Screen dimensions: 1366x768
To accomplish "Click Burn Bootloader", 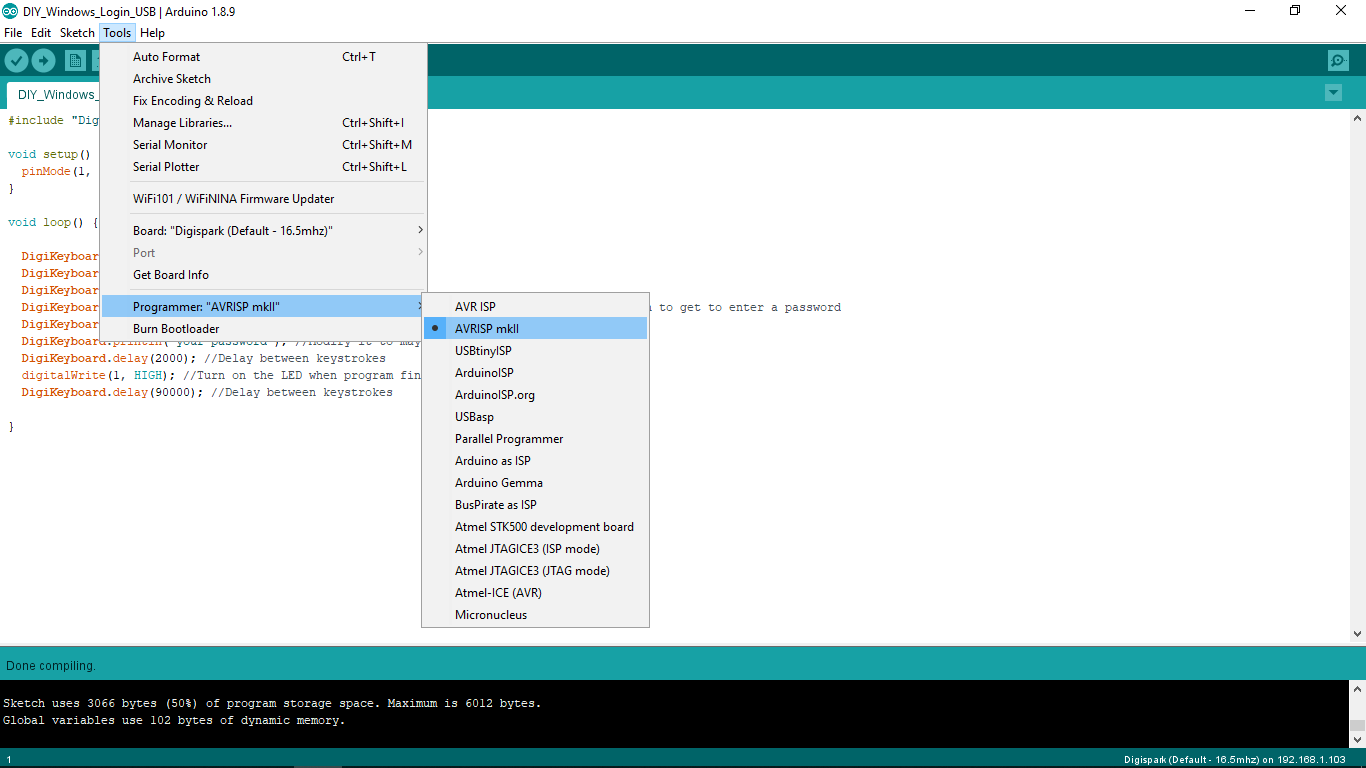I will click(x=176, y=328).
